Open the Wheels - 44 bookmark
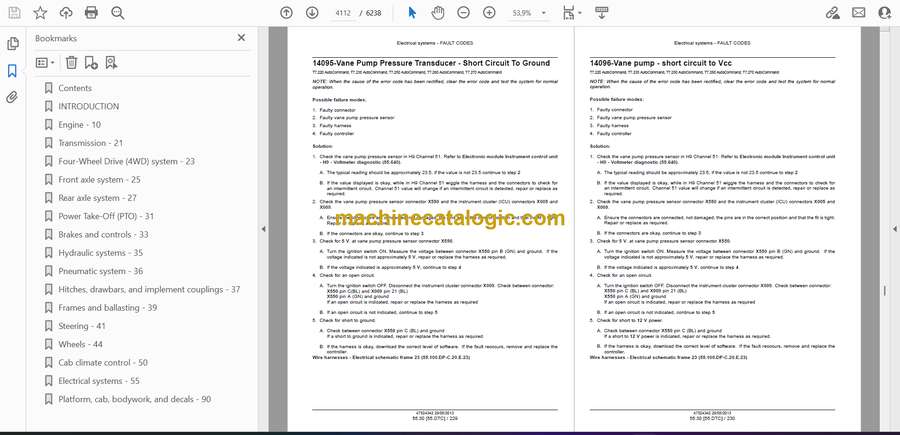Image resolution: width=900 pixels, height=435 pixels. pos(80,344)
